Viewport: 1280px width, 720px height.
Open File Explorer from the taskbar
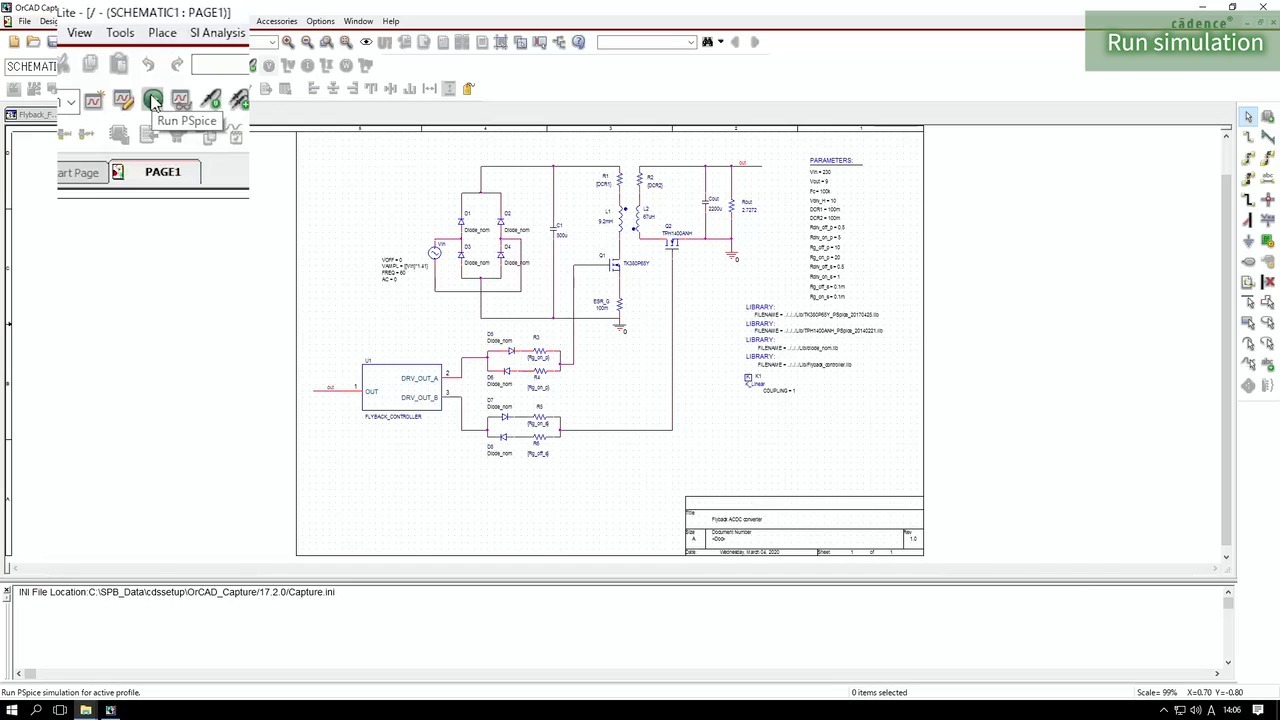point(86,711)
